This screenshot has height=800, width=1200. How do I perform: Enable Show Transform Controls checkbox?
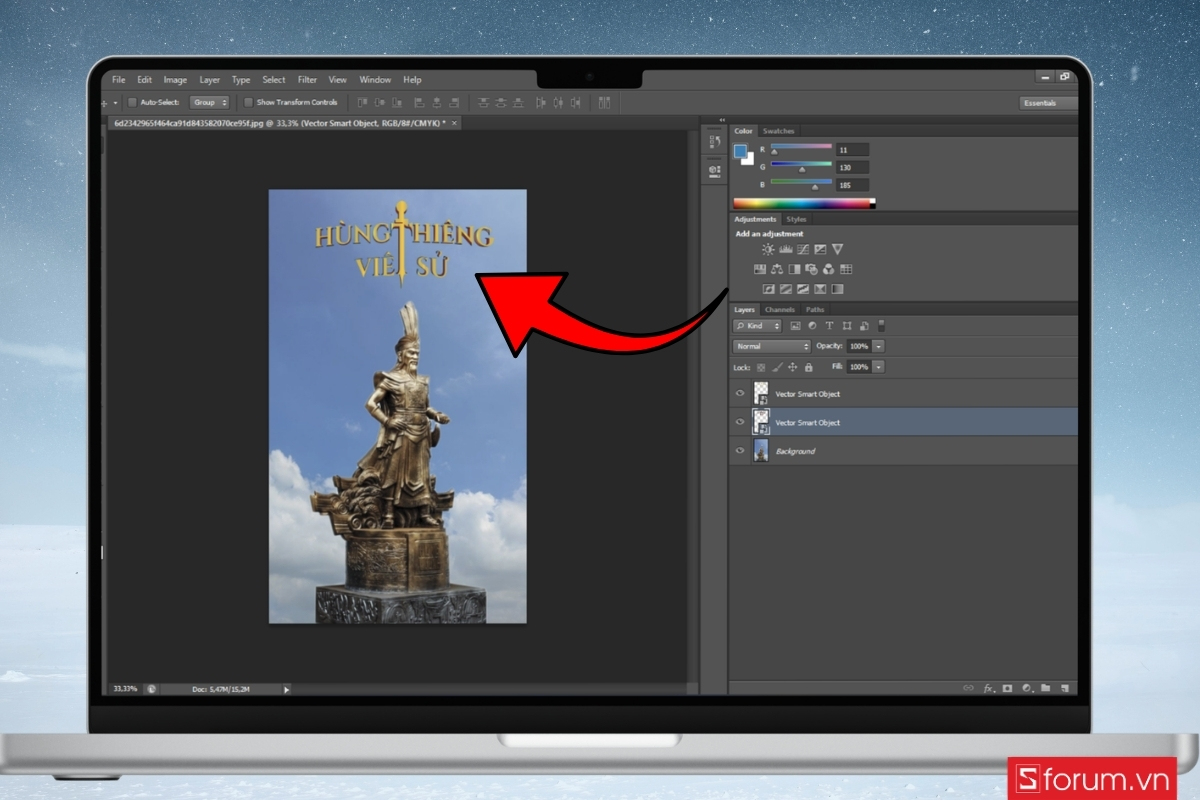point(249,102)
